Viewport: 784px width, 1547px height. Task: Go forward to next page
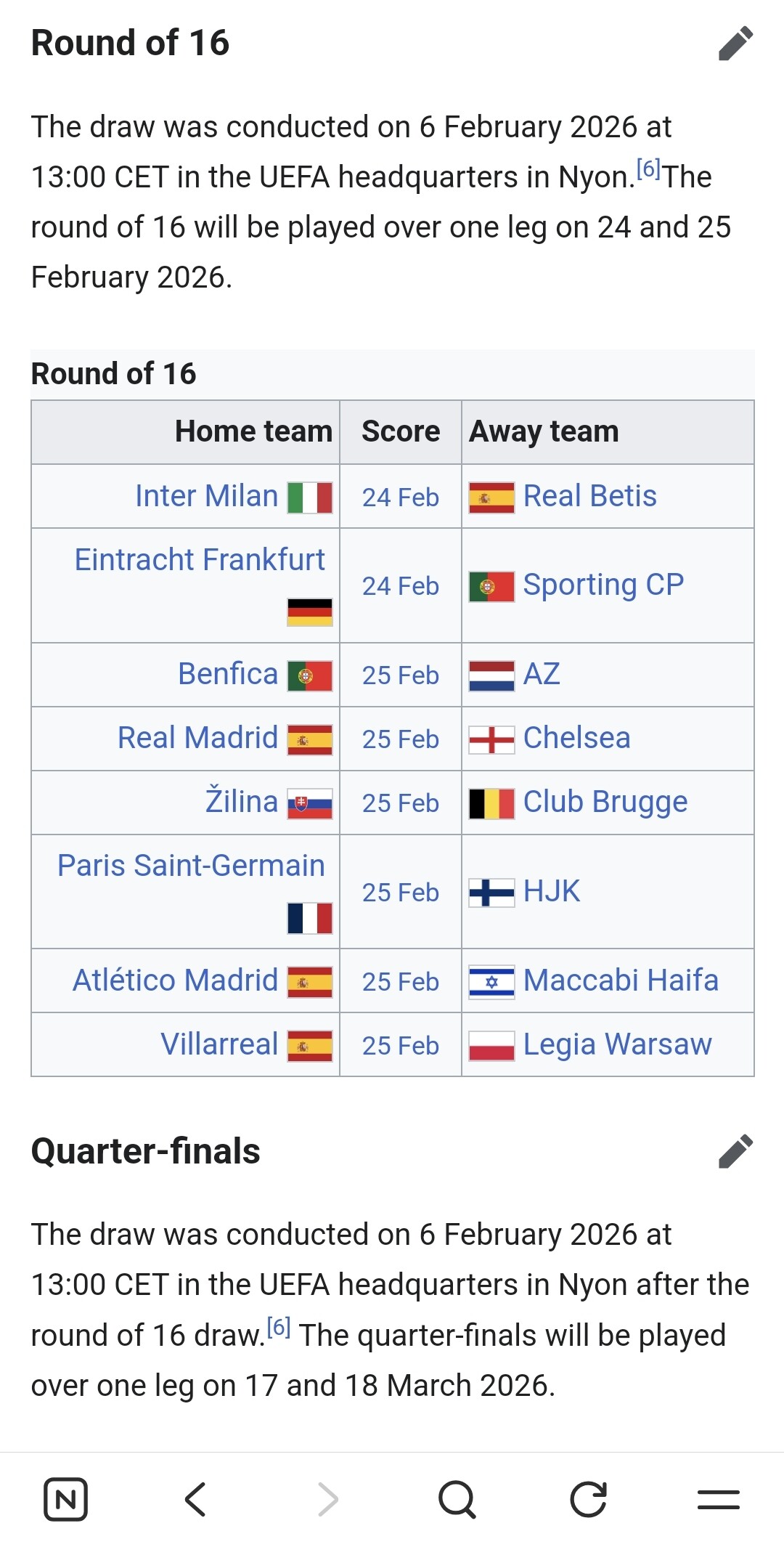tap(327, 1499)
